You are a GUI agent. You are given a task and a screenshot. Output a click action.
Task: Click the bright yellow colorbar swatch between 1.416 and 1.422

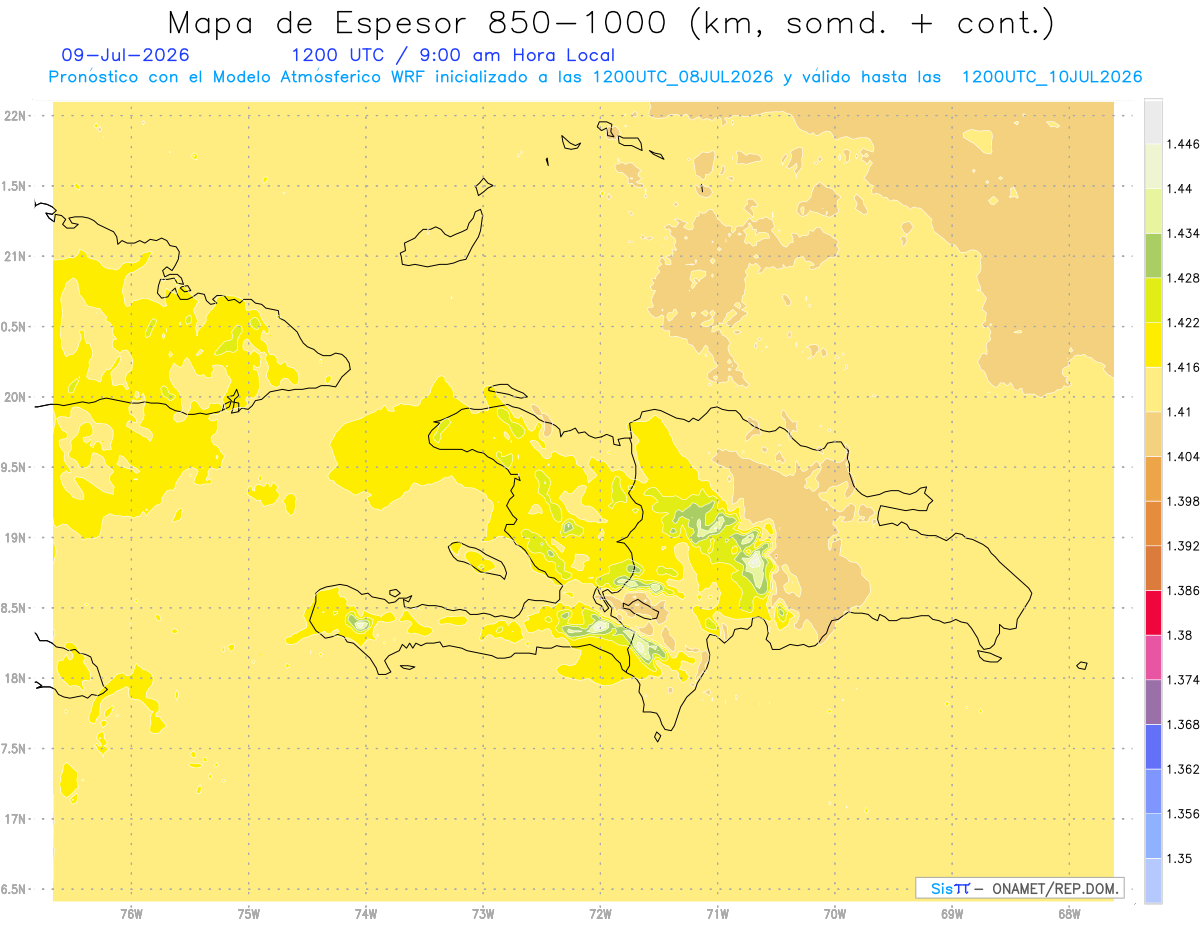[x=1153, y=345]
